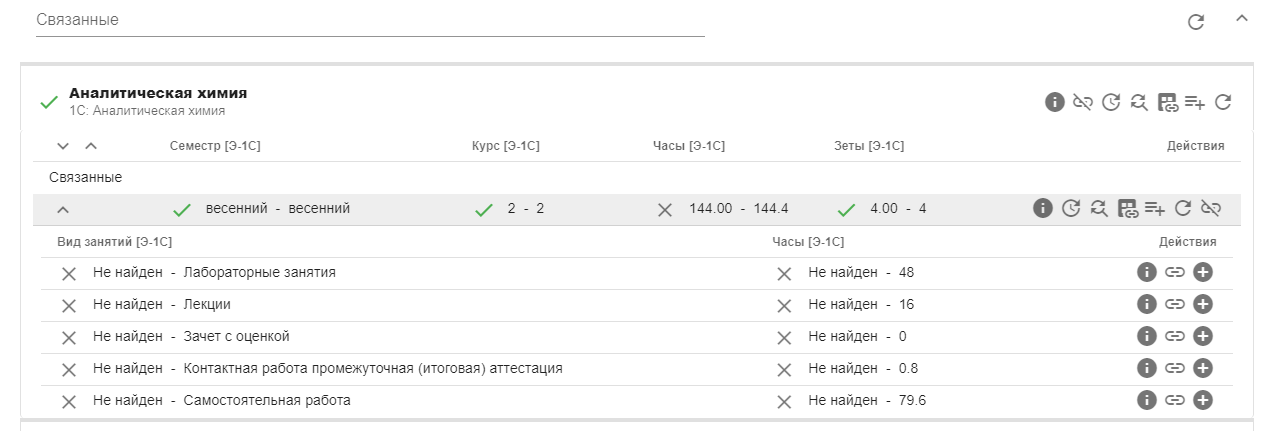This screenshot has height=431, width=1264.
Task: Link the Контактная работа промежуточная аттестация row
Action: [1175, 368]
